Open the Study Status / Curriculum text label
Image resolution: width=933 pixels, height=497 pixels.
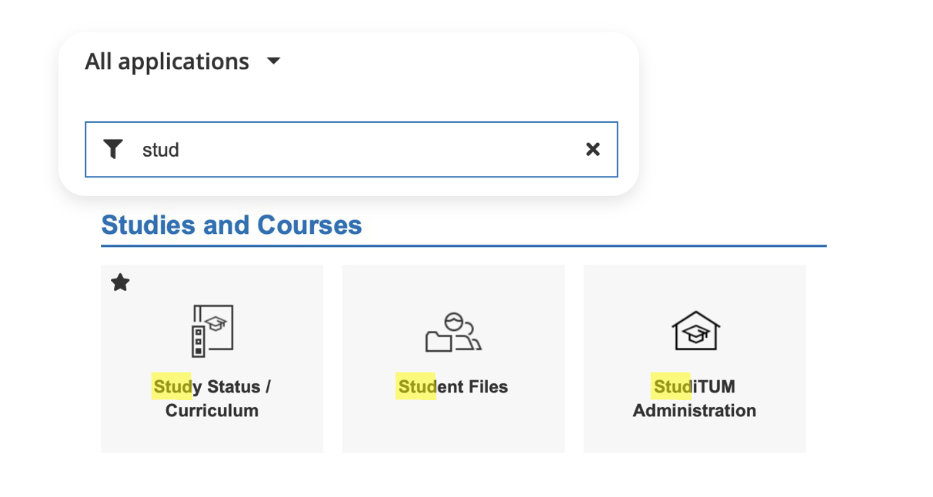pos(212,398)
